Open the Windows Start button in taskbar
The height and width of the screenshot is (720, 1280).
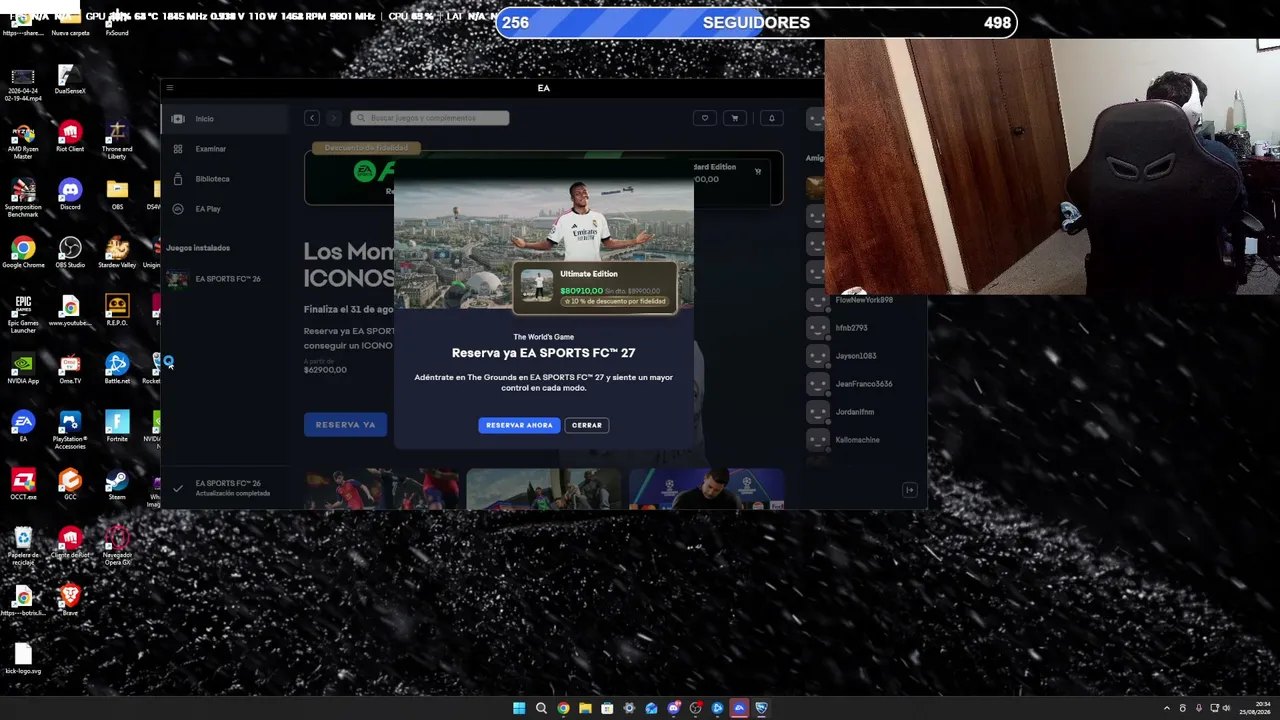click(x=519, y=708)
